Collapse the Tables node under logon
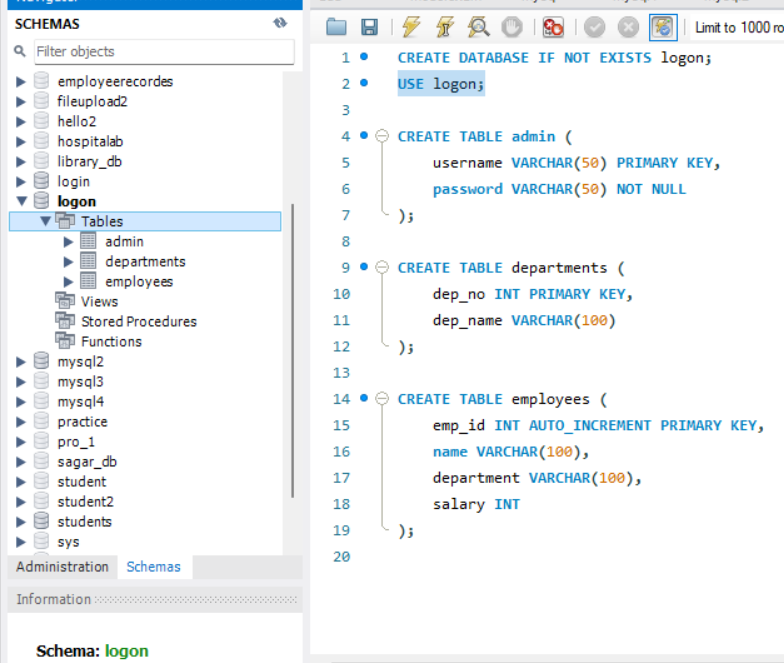The image size is (784, 663). [x=46, y=221]
